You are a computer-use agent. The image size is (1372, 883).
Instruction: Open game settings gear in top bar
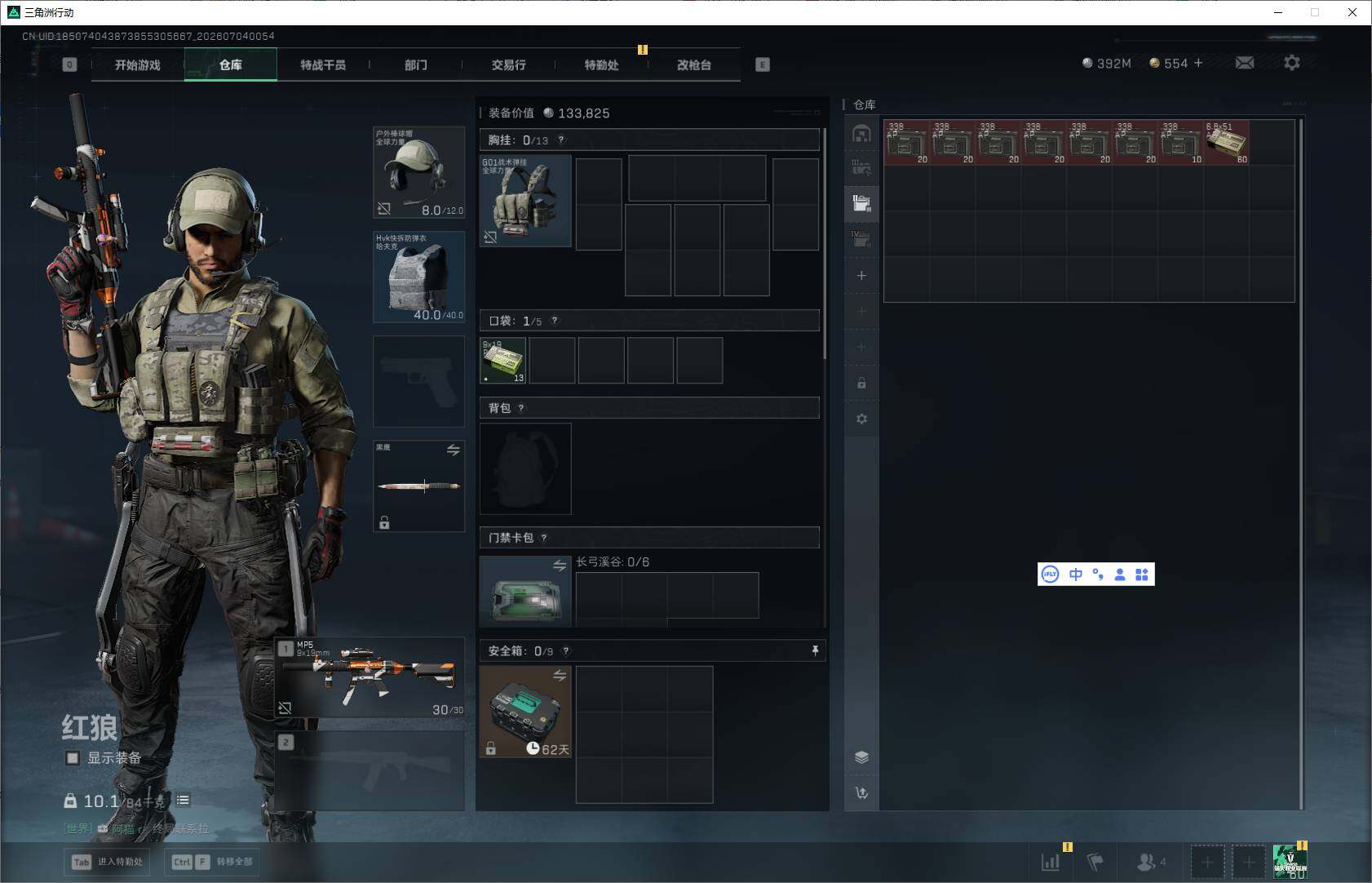point(1292,63)
